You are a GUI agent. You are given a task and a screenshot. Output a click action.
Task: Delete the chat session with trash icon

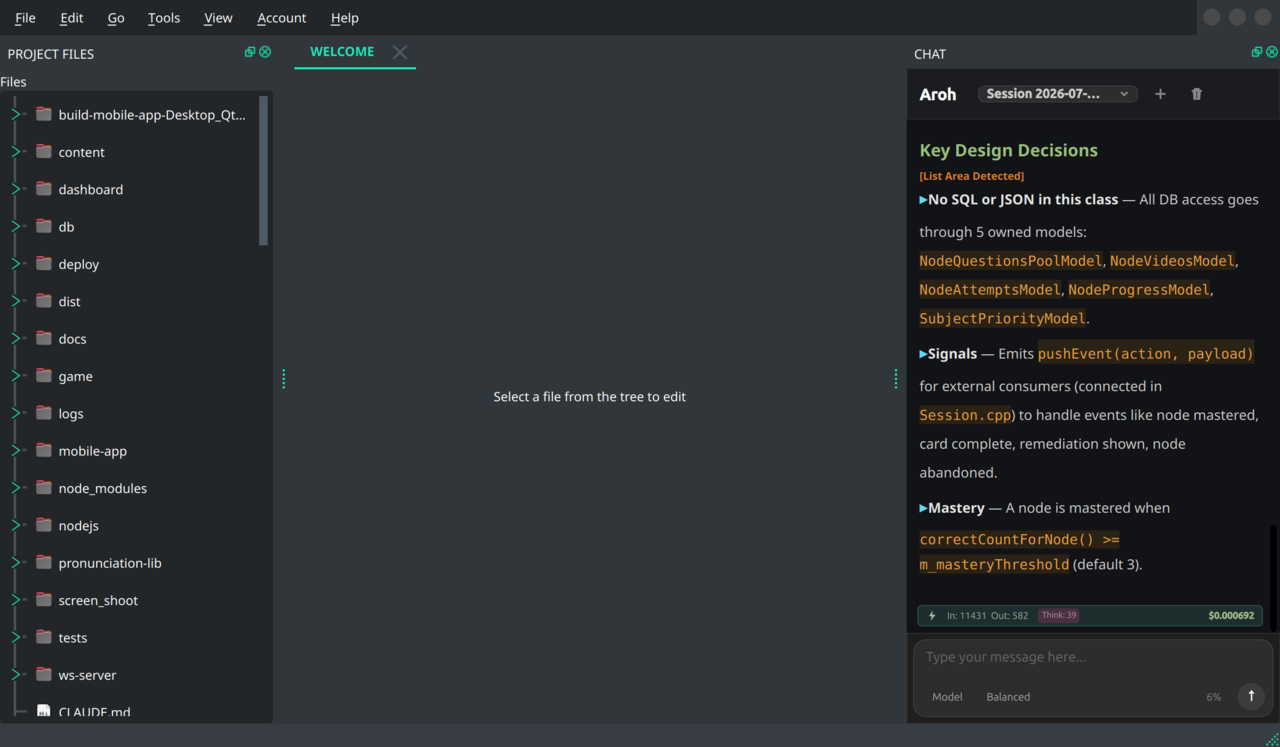[1196, 94]
